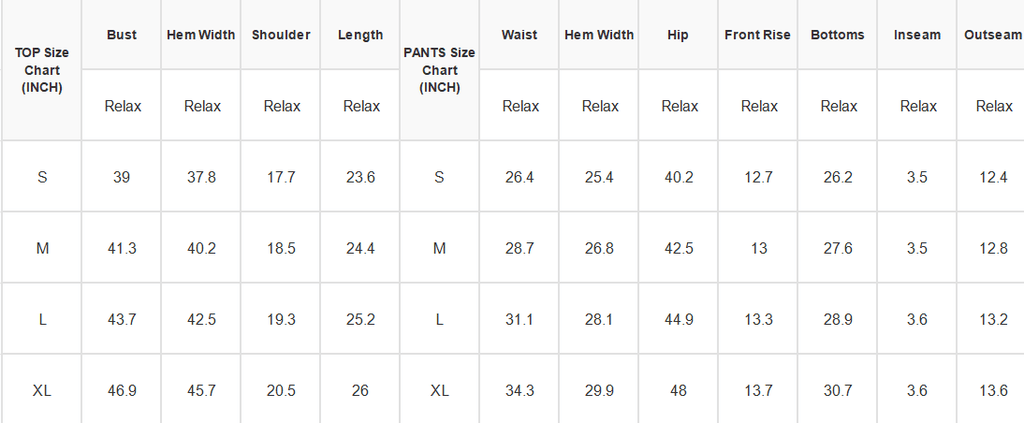1024x423 pixels.
Task: Click the front rise value 13 for M
Action: coord(758,248)
